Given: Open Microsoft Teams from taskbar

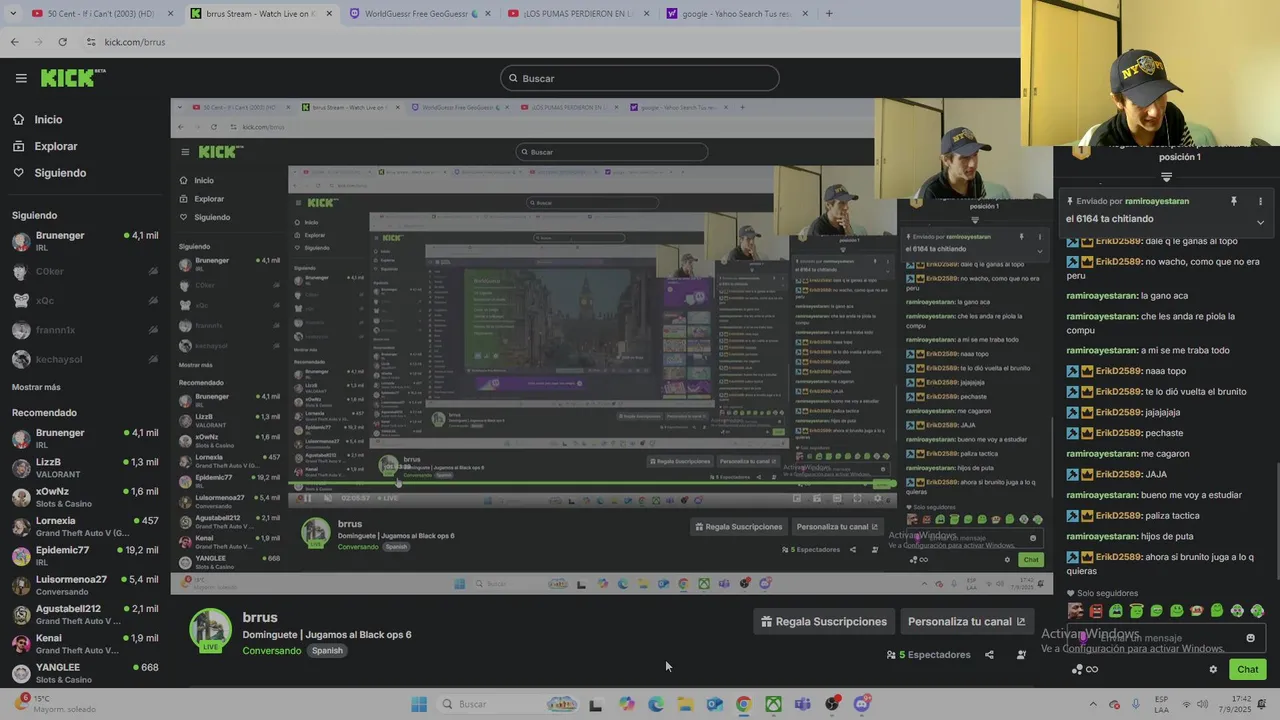Looking at the screenshot, I should click(802, 704).
